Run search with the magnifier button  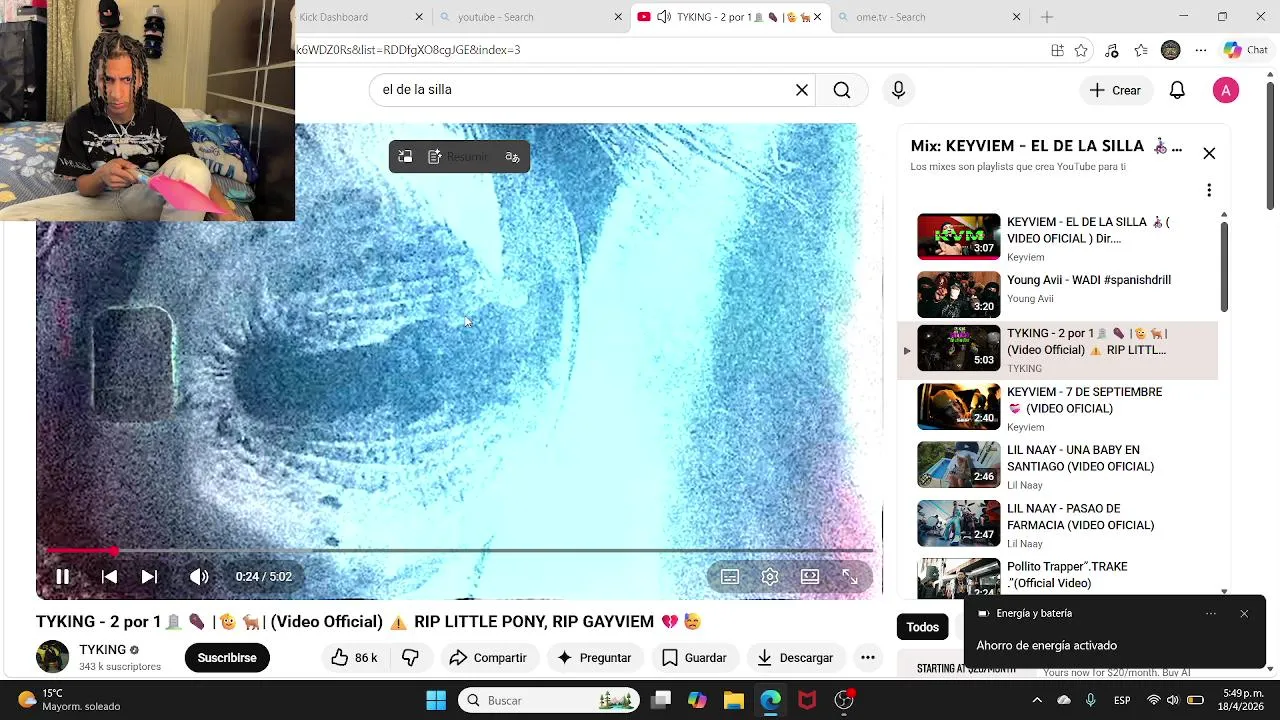click(x=842, y=90)
